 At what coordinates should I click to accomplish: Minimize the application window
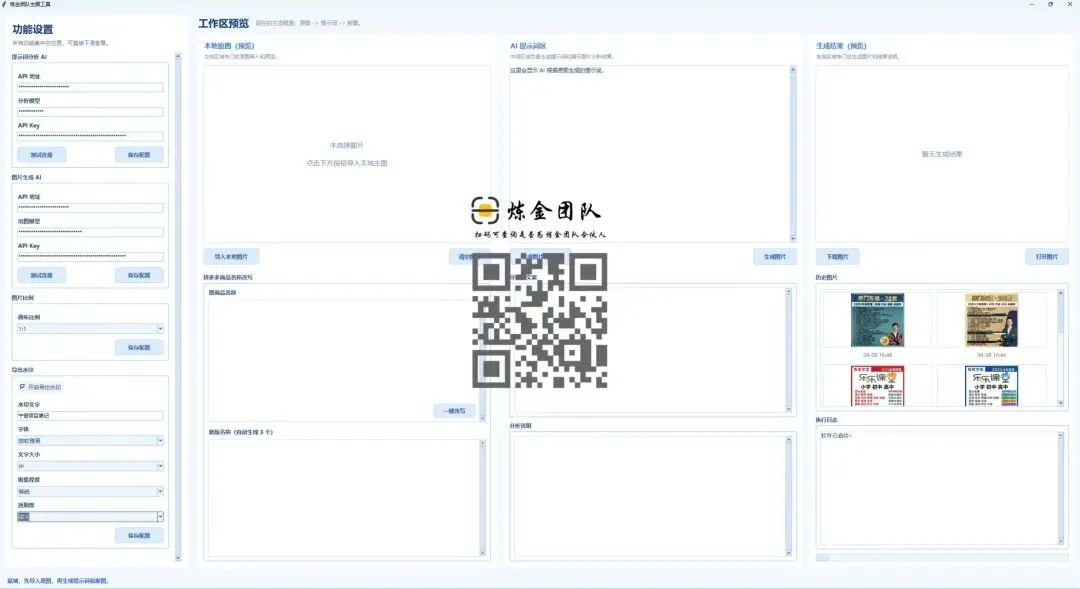pyautogui.click(x=1031, y=4)
